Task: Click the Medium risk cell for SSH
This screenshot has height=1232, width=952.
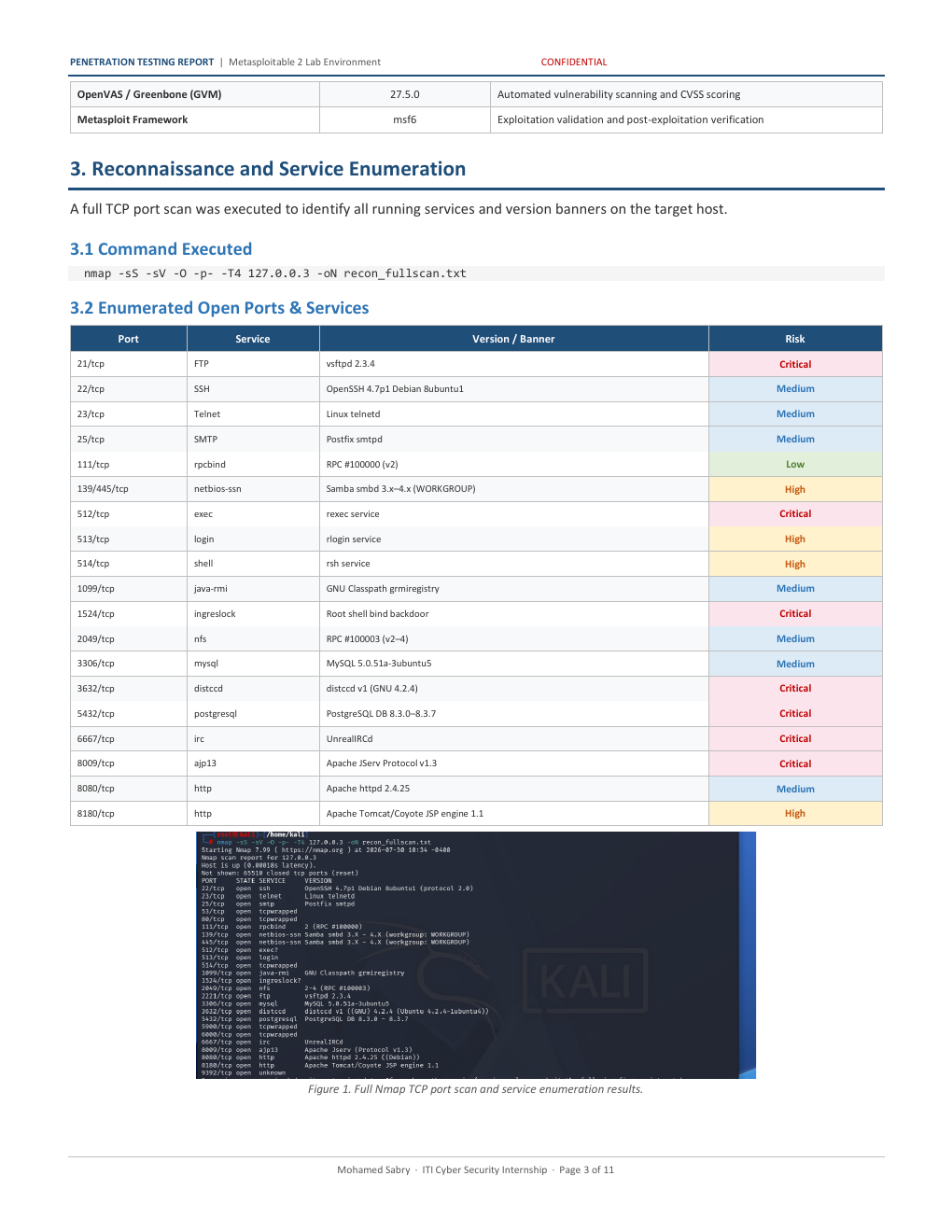Action: tap(795, 389)
